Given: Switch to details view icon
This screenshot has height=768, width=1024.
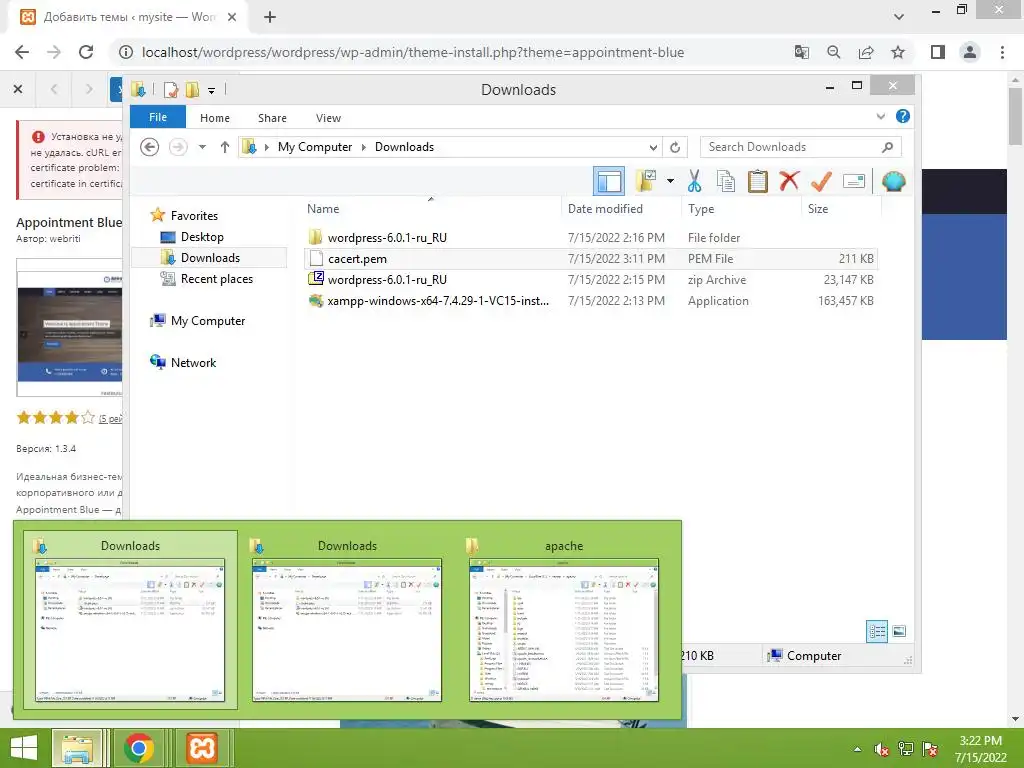Looking at the screenshot, I should tap(876, 632).
